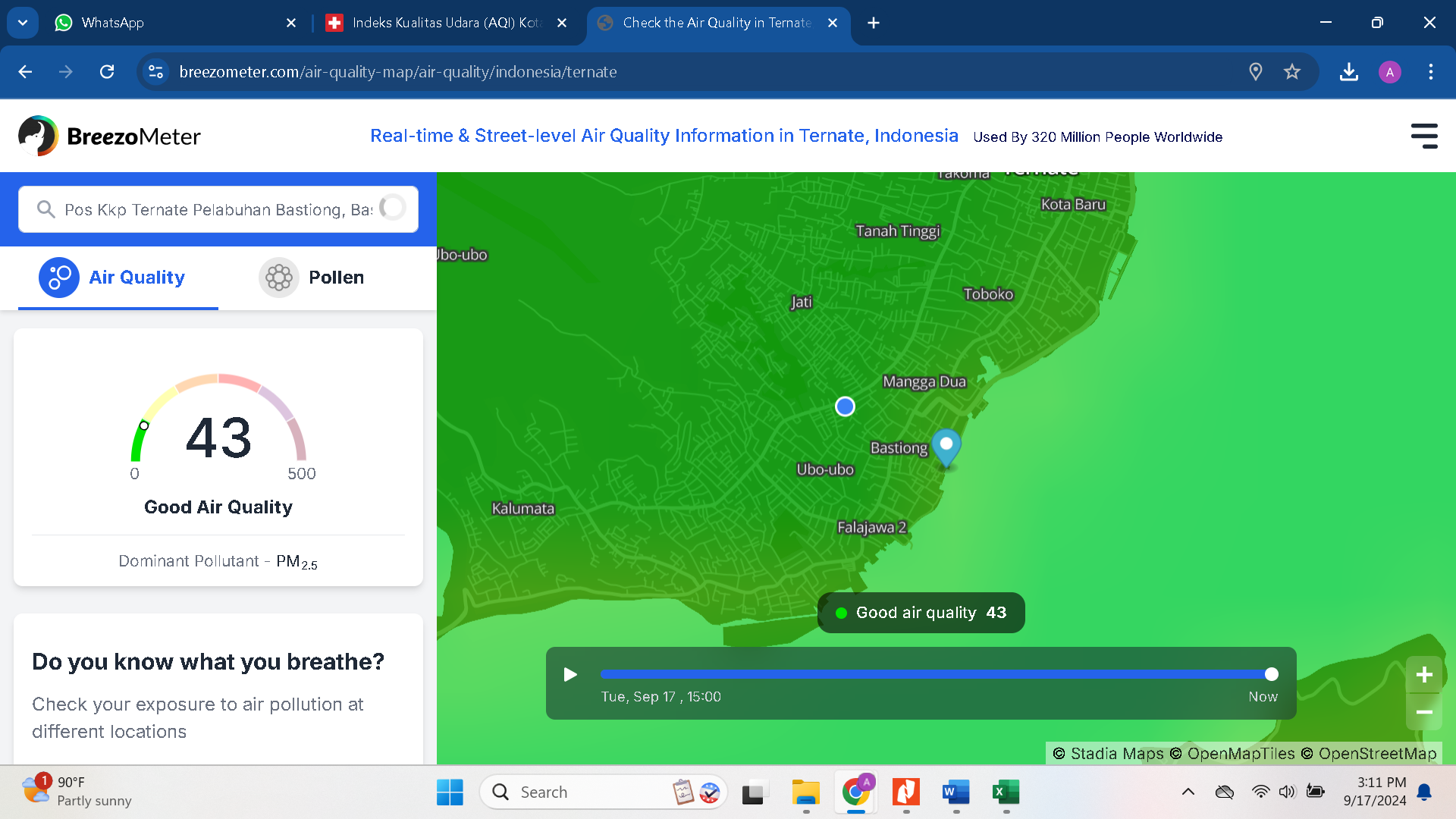
Task: Close the Indeks Kualitas Udara tab
Action: [x=562, y=23]
